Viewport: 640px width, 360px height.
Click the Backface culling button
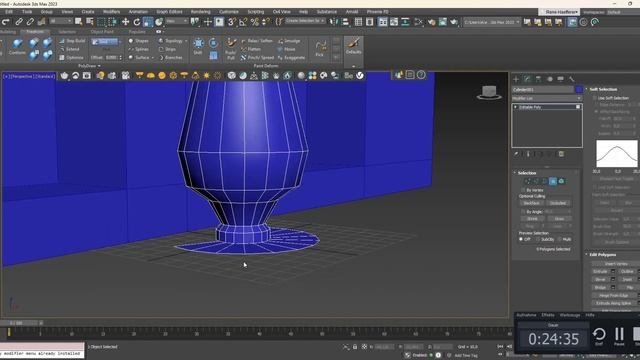click(531, 203)
